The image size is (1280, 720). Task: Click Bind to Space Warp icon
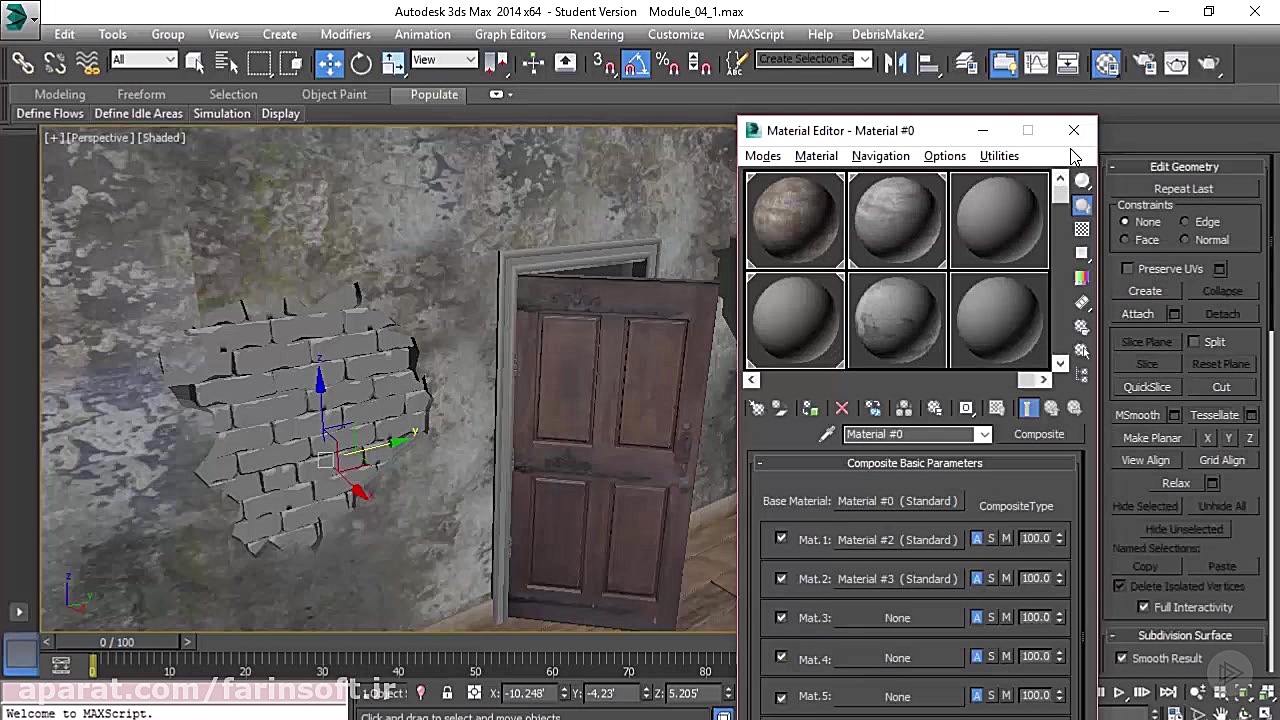[x=87, y=63]
